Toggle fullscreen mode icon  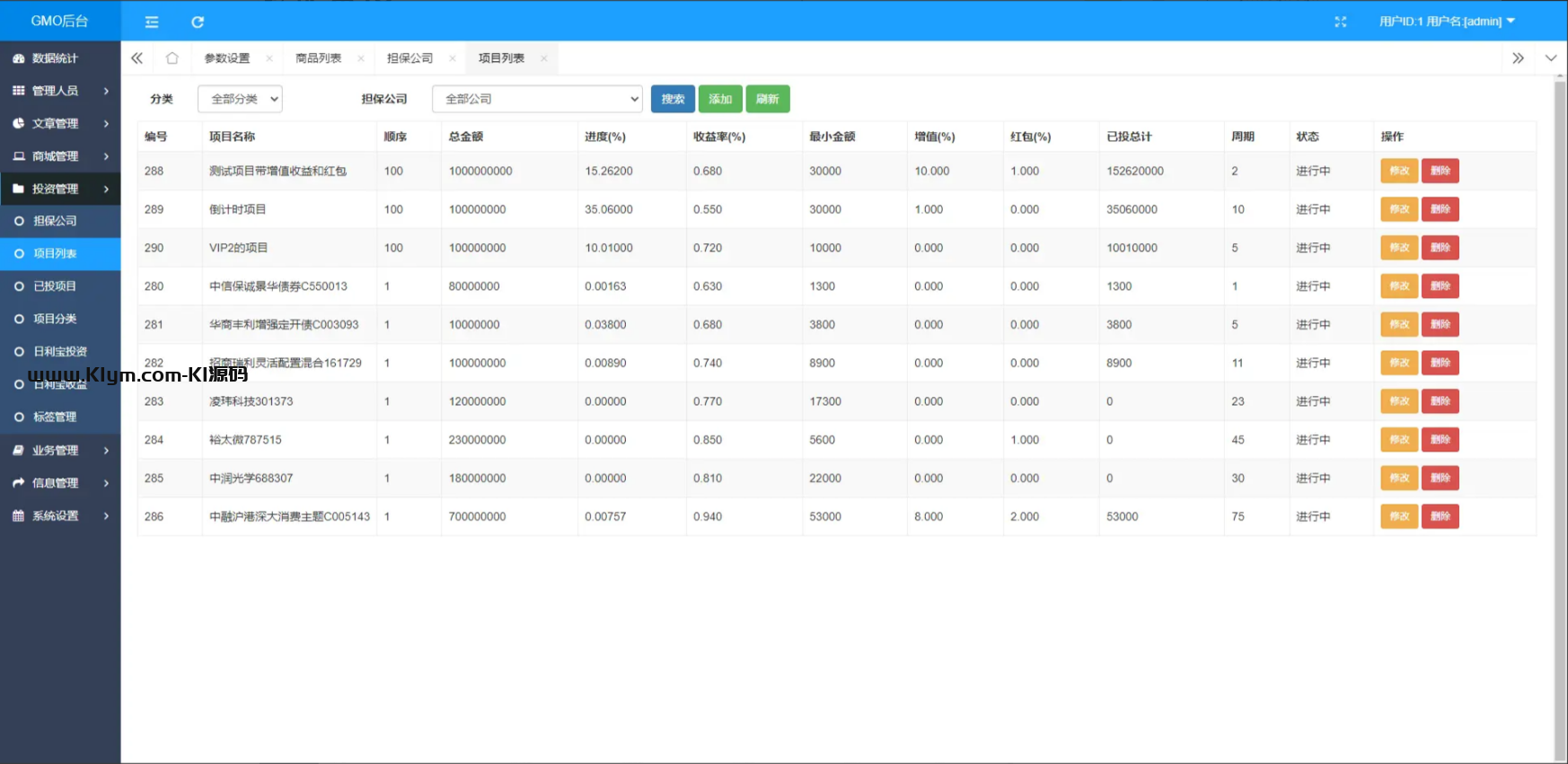pos(1340,22)
